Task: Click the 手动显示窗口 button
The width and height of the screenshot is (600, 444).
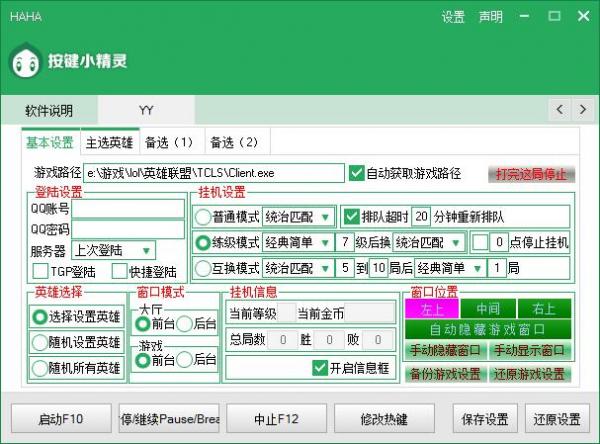Action: pyautogui.click(x=530, y=350)
